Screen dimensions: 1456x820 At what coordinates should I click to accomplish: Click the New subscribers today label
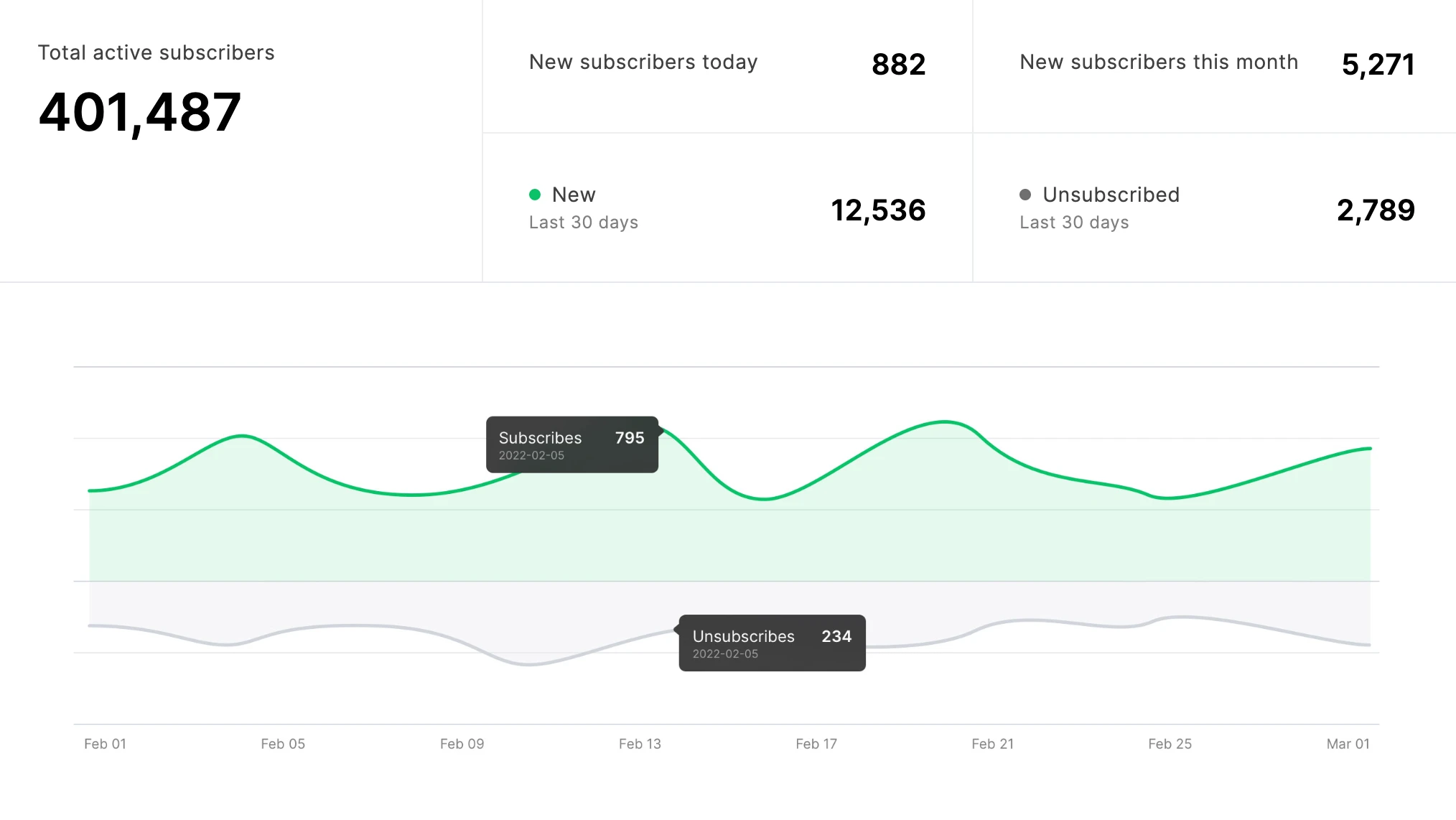[643, 62]
